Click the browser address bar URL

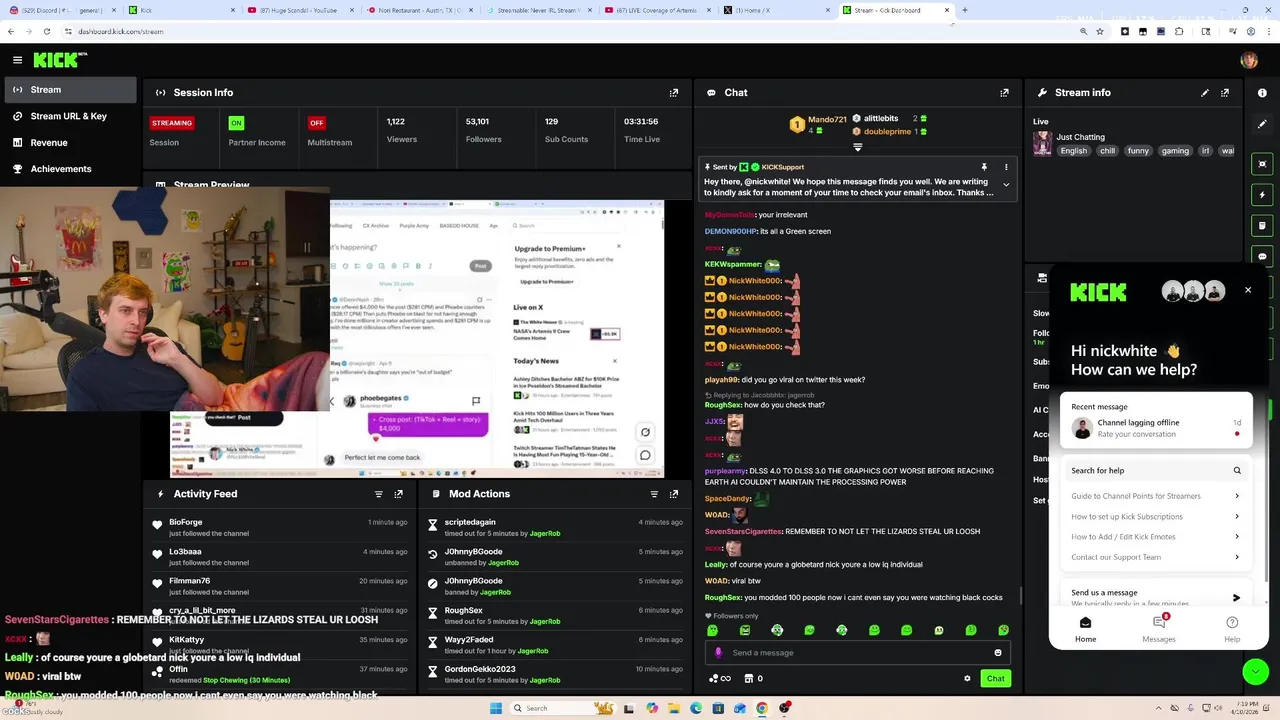pyautogui.click(x=120, y=31)
